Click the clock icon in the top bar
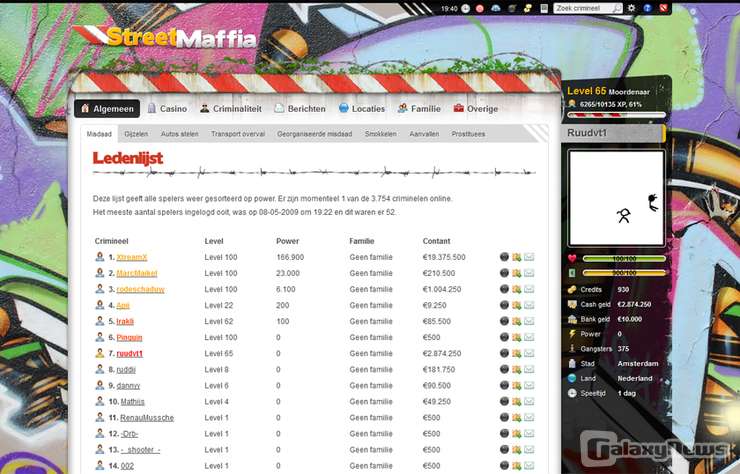 click(x=465, y=8)
